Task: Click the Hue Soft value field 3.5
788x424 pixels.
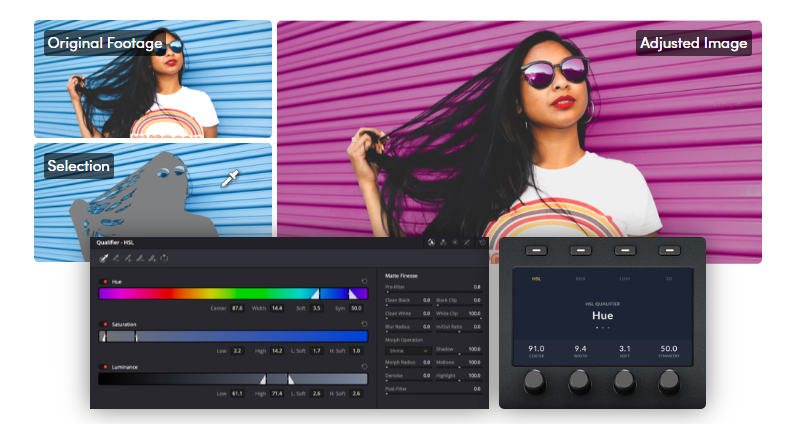Action: [x=317, y=308]
